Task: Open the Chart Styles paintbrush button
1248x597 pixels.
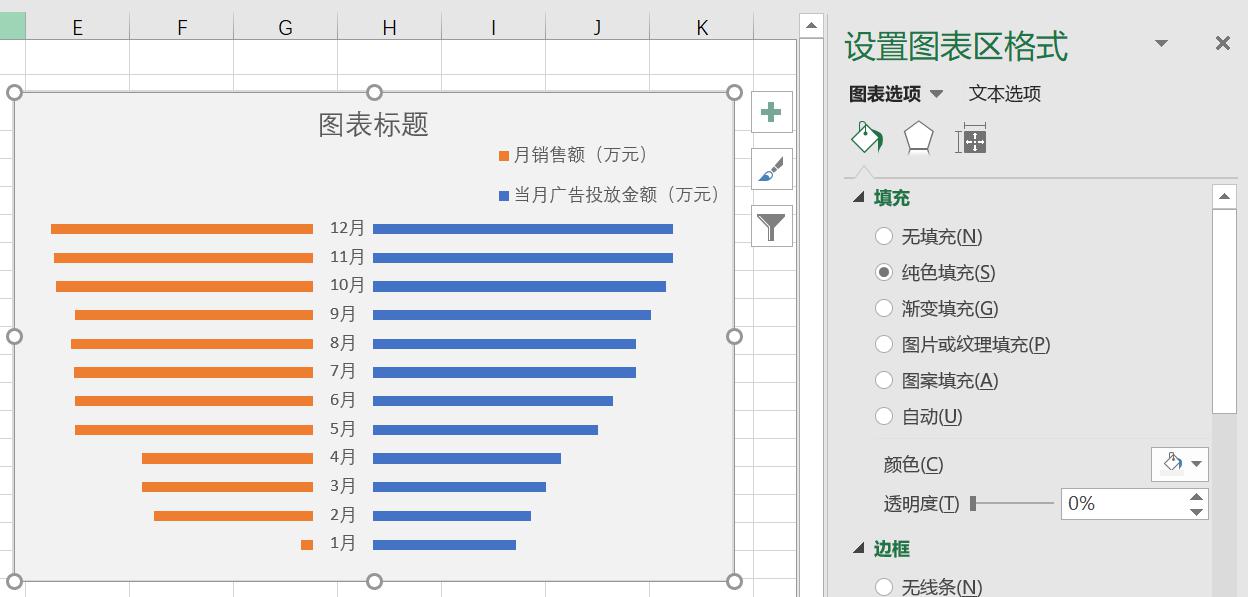Action: coord(771,170)
